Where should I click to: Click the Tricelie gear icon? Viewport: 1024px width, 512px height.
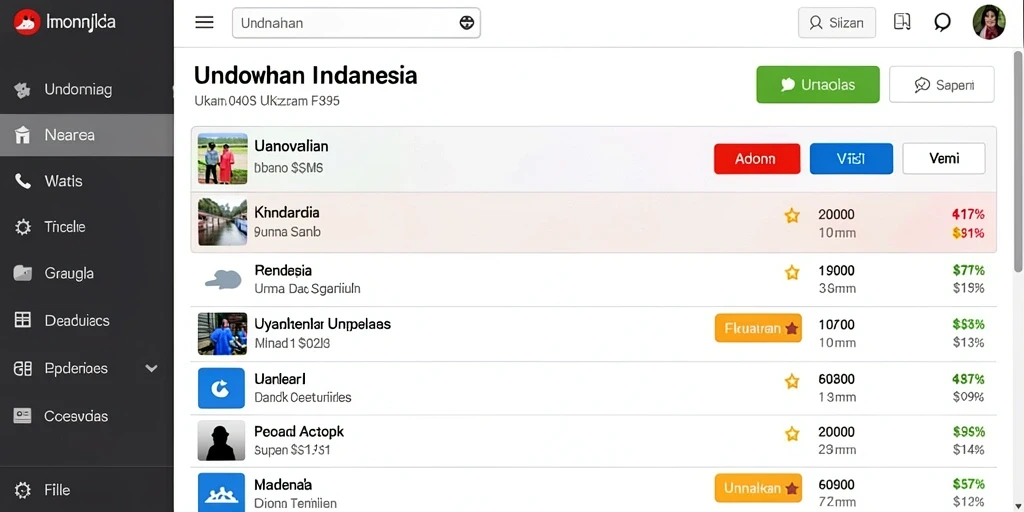[x=23, y=227]
